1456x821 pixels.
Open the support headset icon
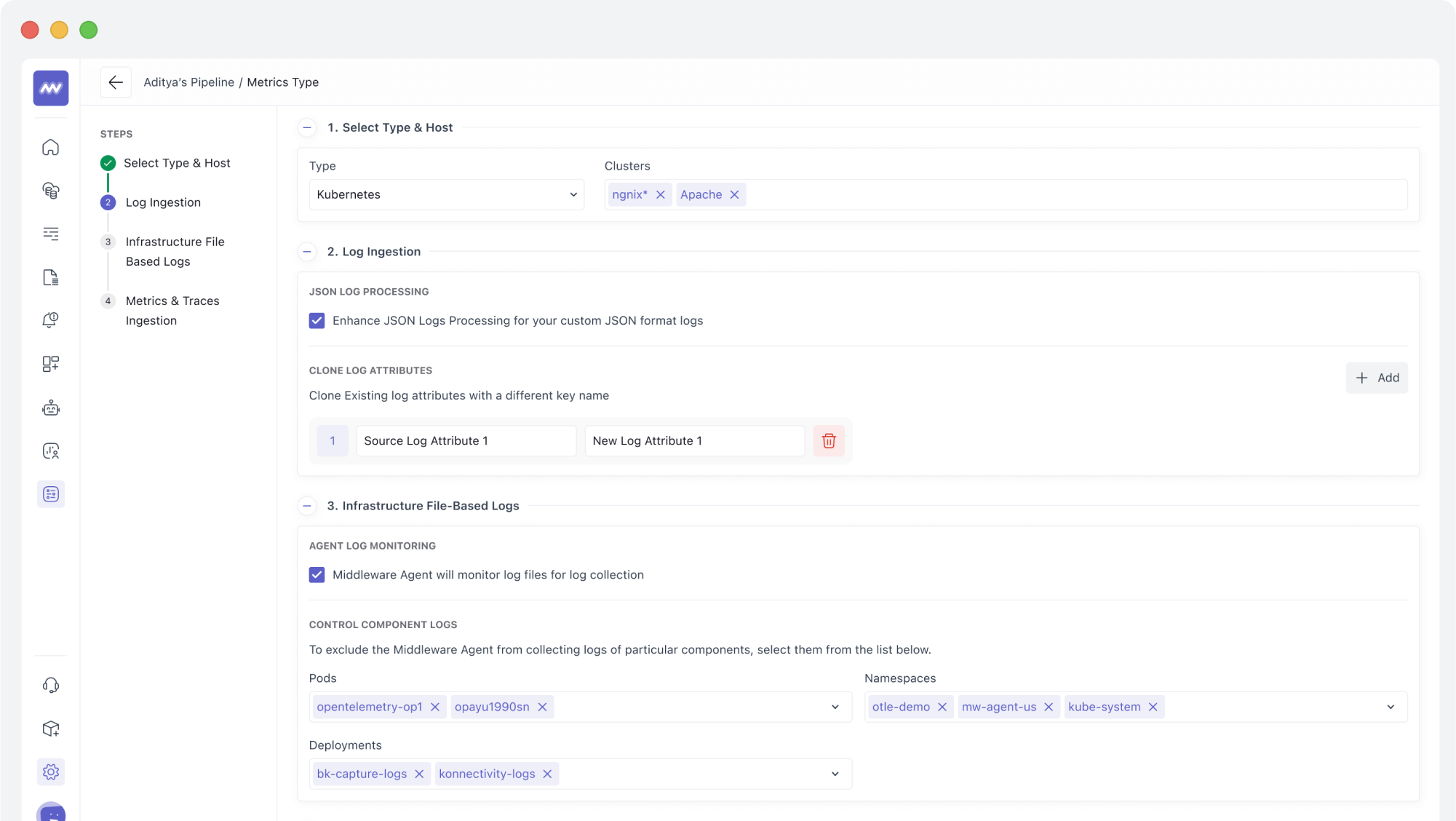51,685
